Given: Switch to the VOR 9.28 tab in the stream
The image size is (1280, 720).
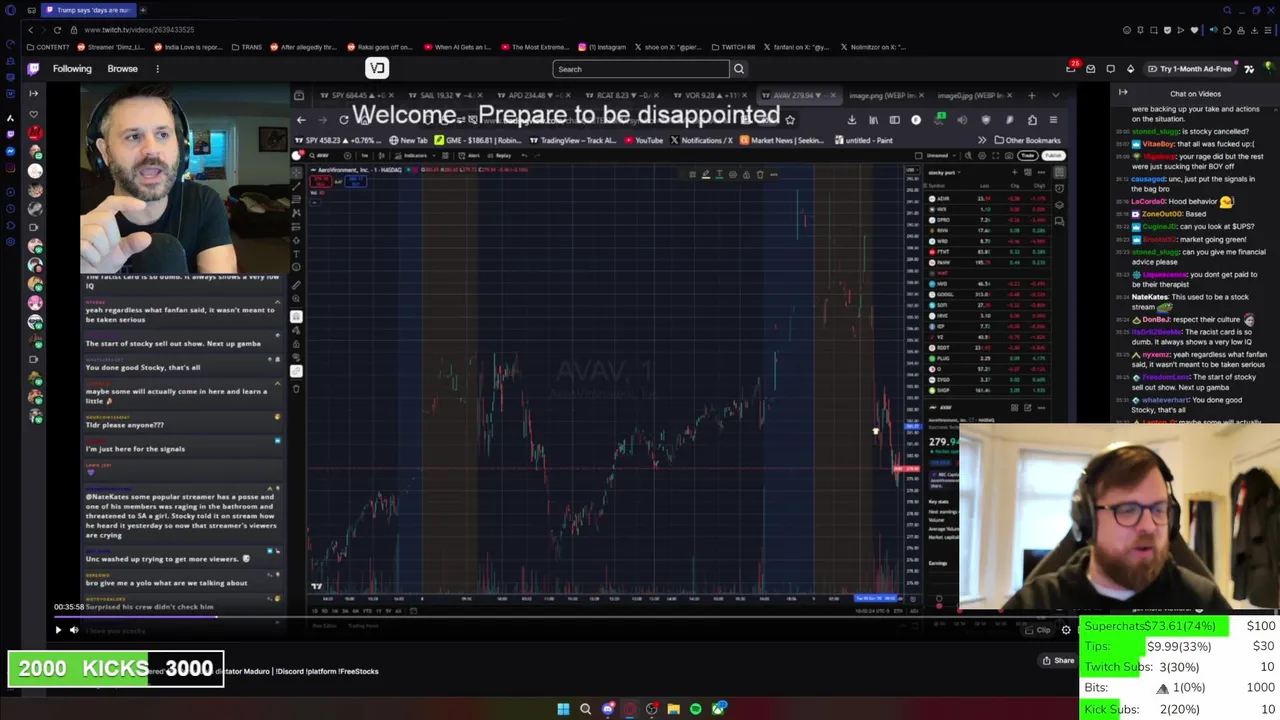Looking at the screenshot, I should [708, 95].
